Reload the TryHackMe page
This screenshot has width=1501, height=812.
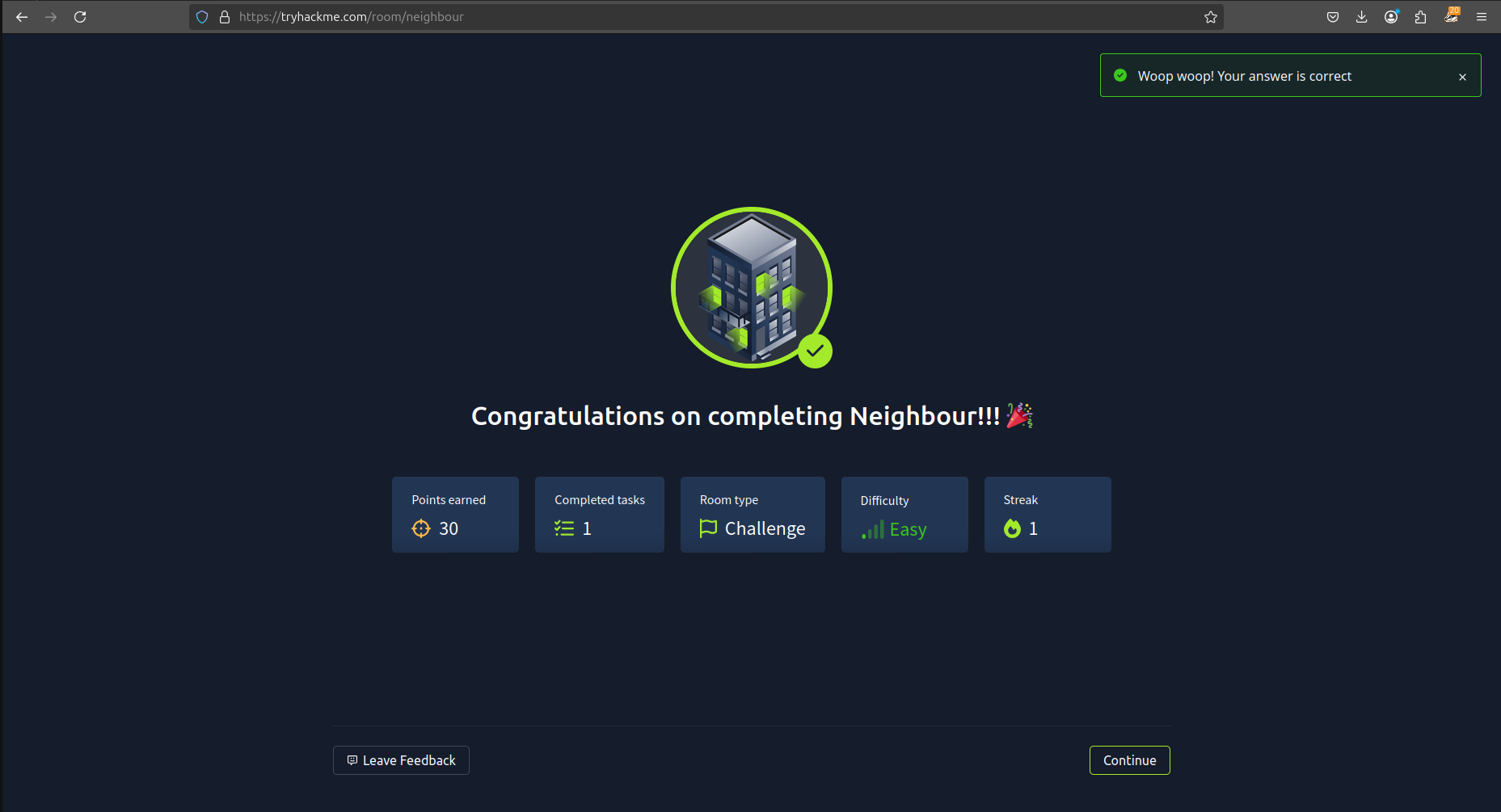click(x=80, y=17)
